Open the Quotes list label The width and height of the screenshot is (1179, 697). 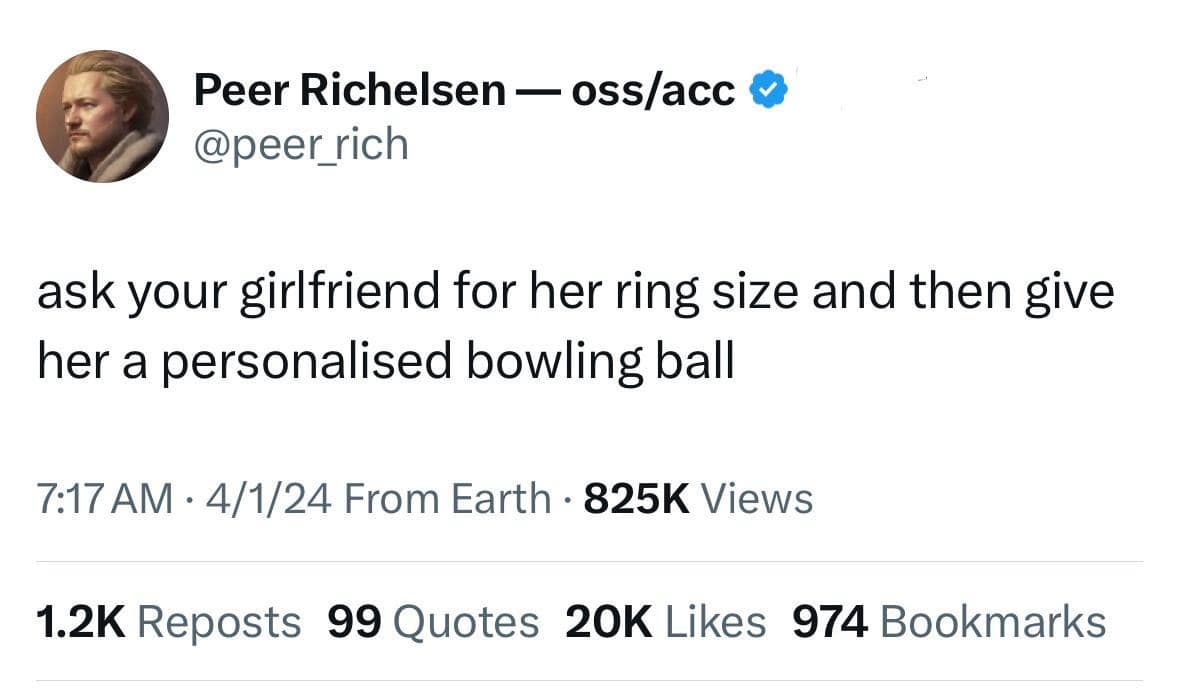[466, 621]
